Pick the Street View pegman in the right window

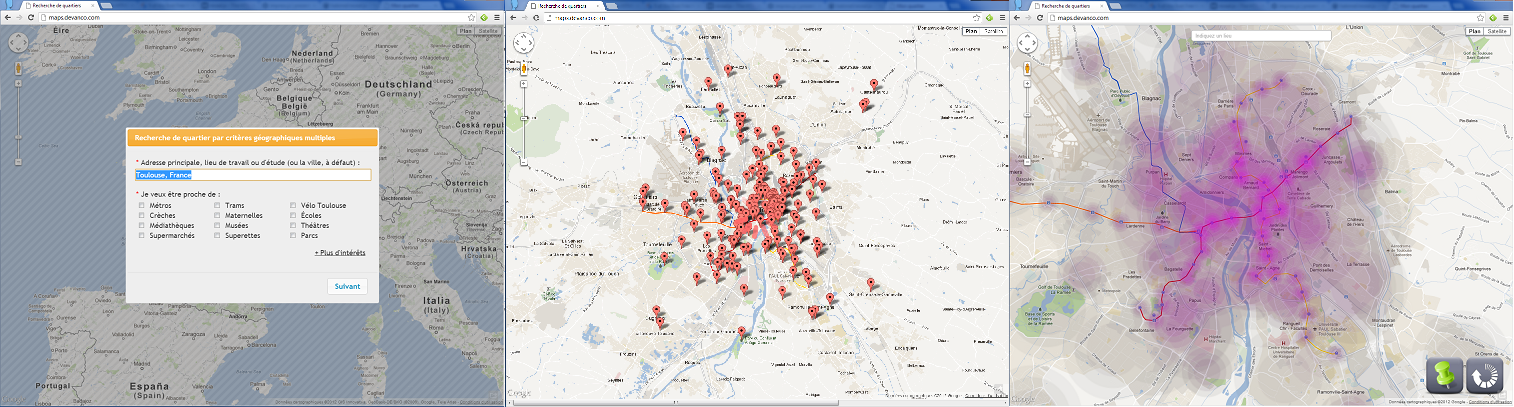click(1027, 68)
